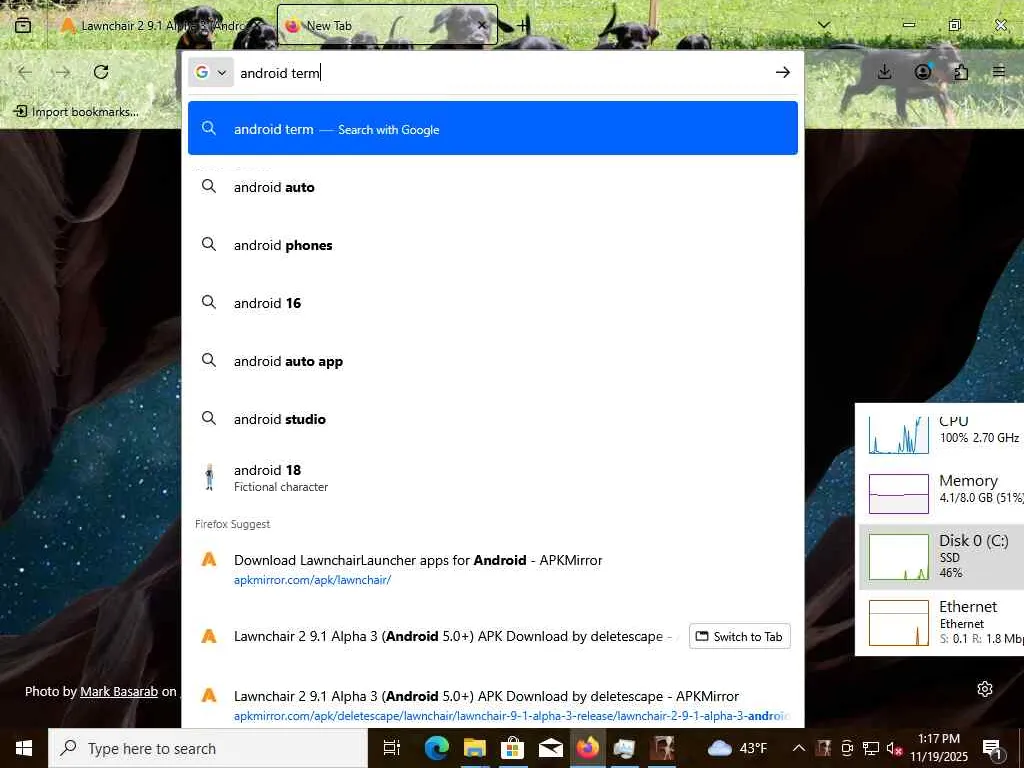The height and width of the screenshot is (768, 1024).
Task: Open the Firefox application hamburger menu
Action: (x=999, y=72)
